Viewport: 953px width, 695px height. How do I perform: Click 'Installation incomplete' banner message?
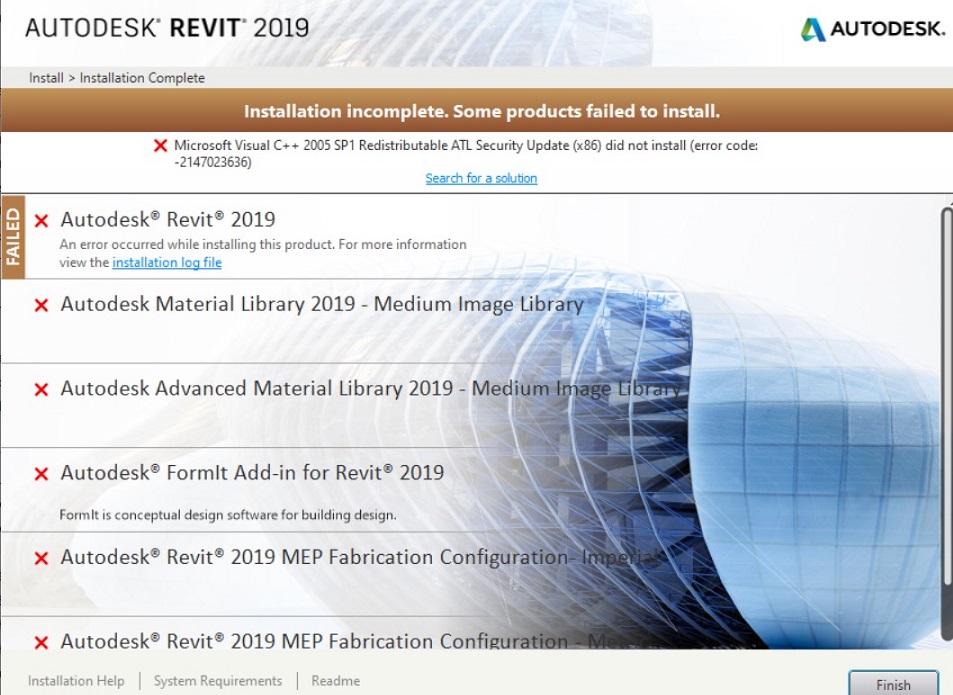pyautogui.click(x=481, y=111)
